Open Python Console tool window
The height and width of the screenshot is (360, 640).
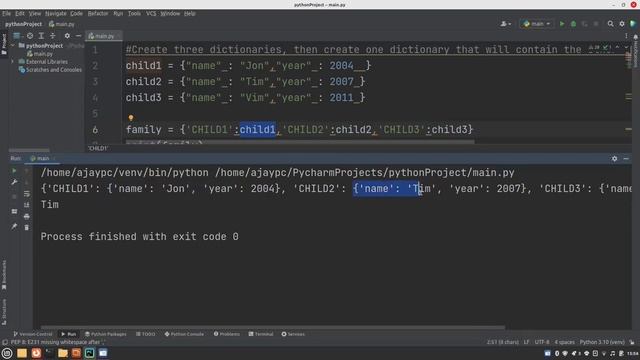[x=184, y=334]
